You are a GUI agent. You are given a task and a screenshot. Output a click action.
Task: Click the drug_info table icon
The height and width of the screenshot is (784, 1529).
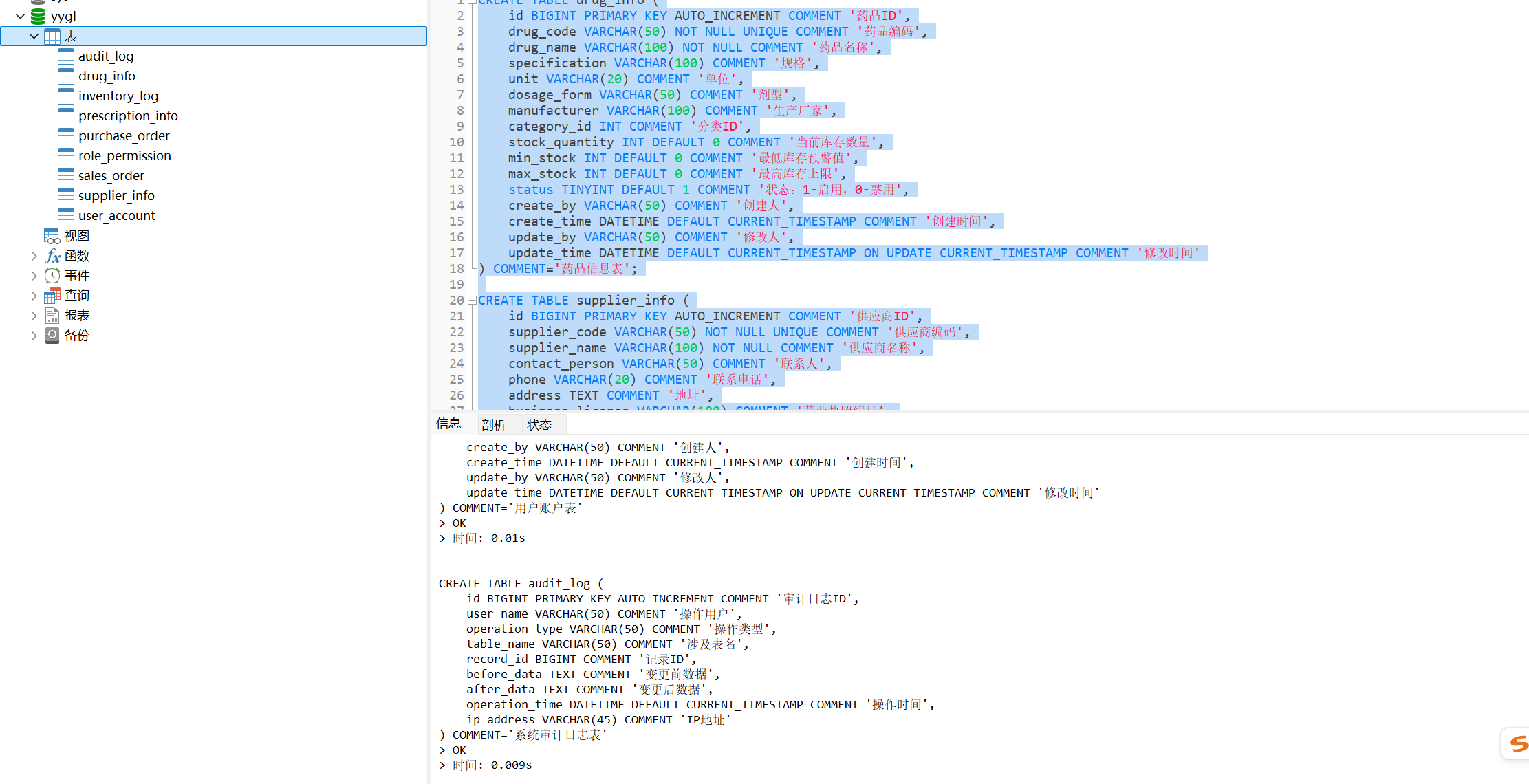tap(66, 76)
